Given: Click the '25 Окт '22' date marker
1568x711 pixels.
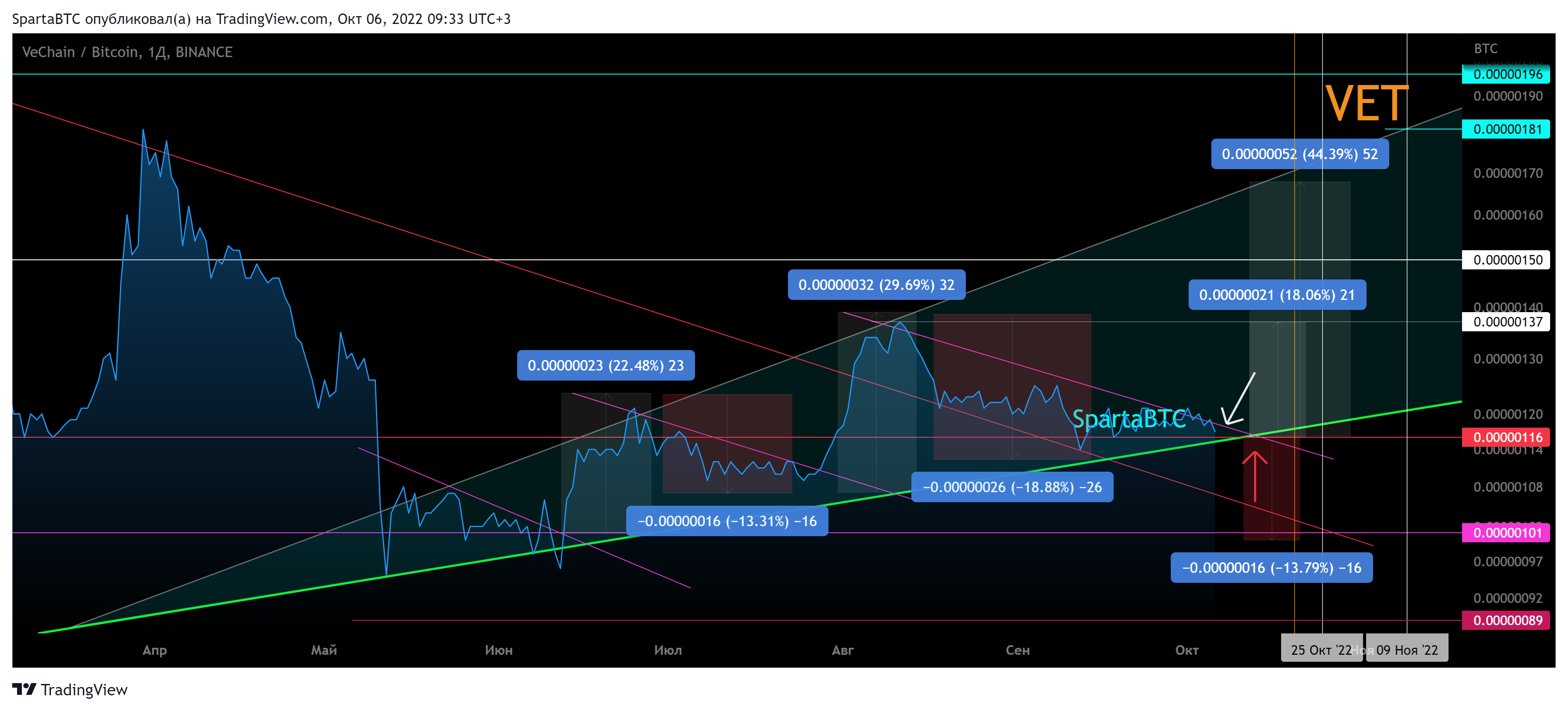Looking at the screenshot, I should click(x=1322, y=649).
